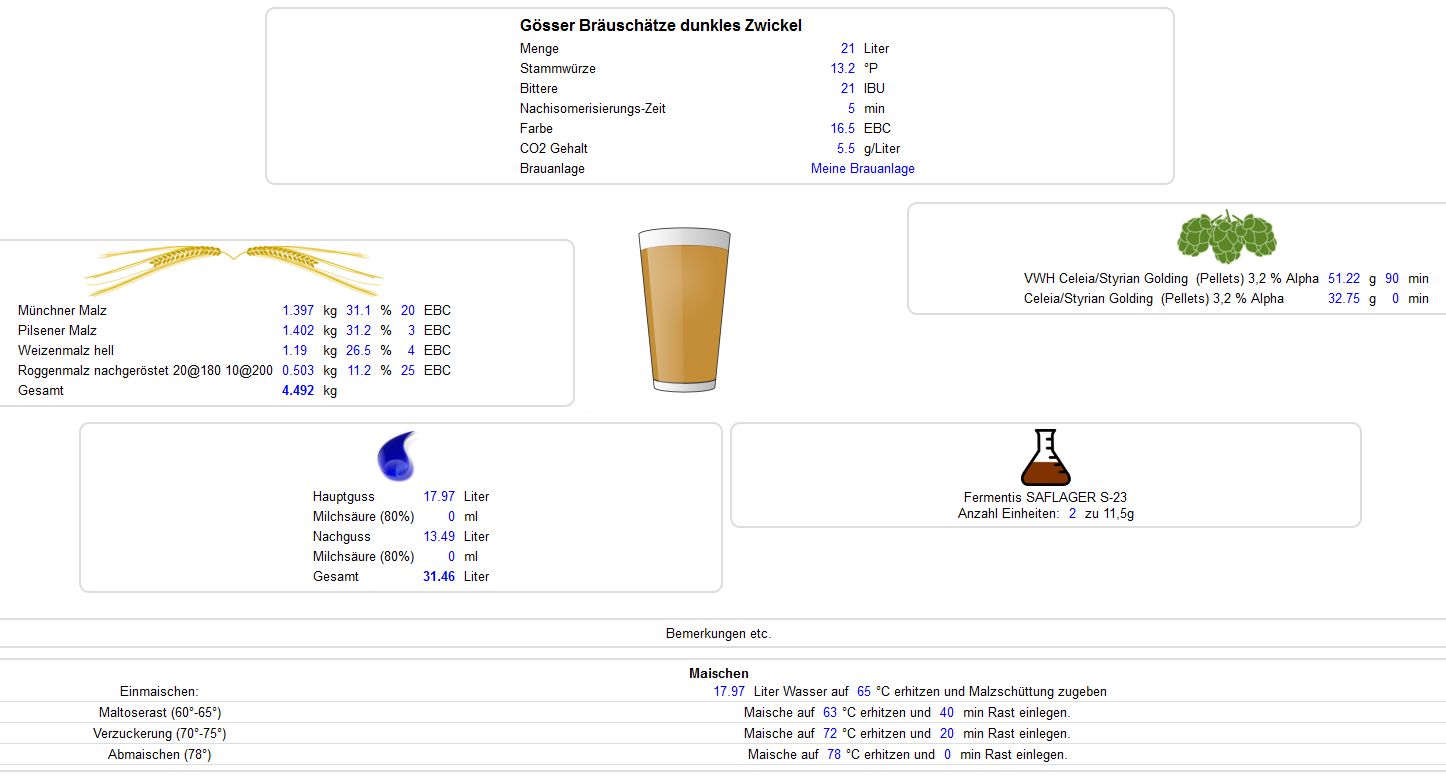Edit the 90 min hop boil time
This screenshot has height=781, width=1446.
(x=1391, y=279)
